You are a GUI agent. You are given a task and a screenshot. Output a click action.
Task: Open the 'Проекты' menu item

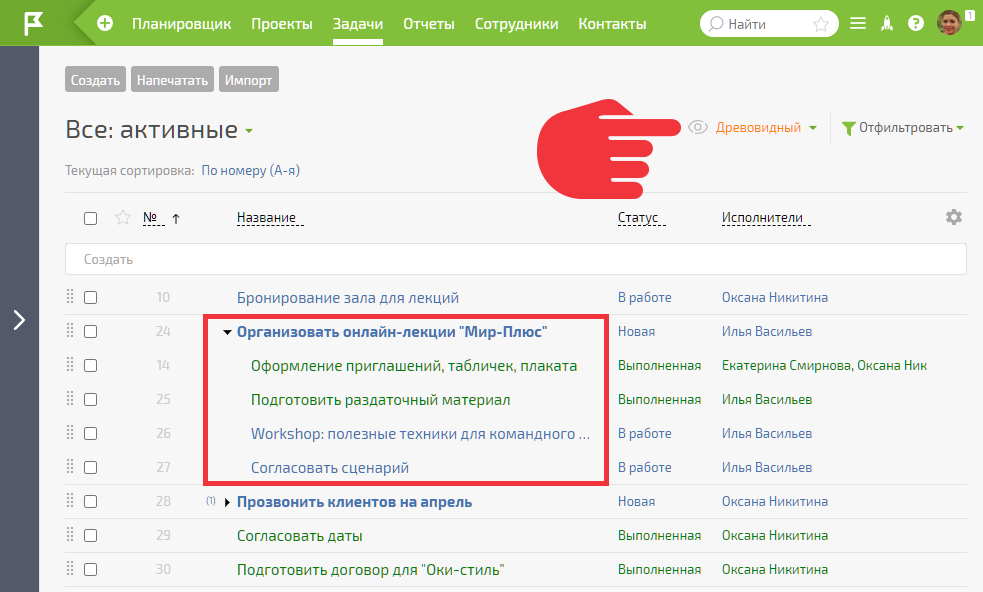click(x=282, y=24)
